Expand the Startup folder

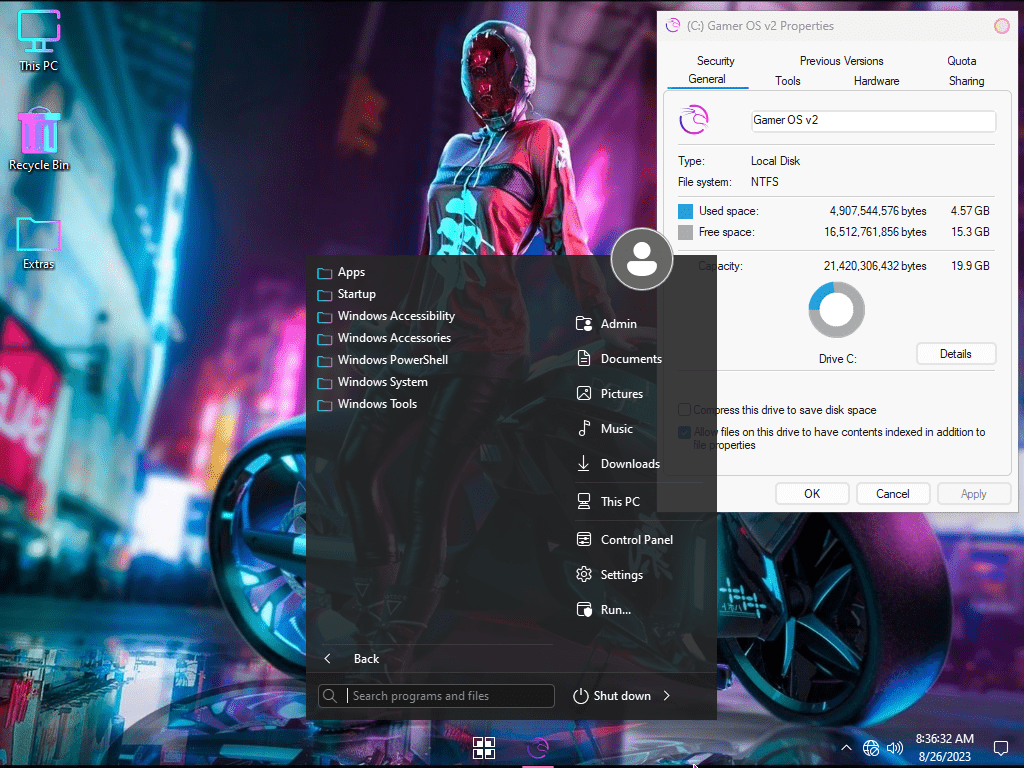tap(347, 295)
